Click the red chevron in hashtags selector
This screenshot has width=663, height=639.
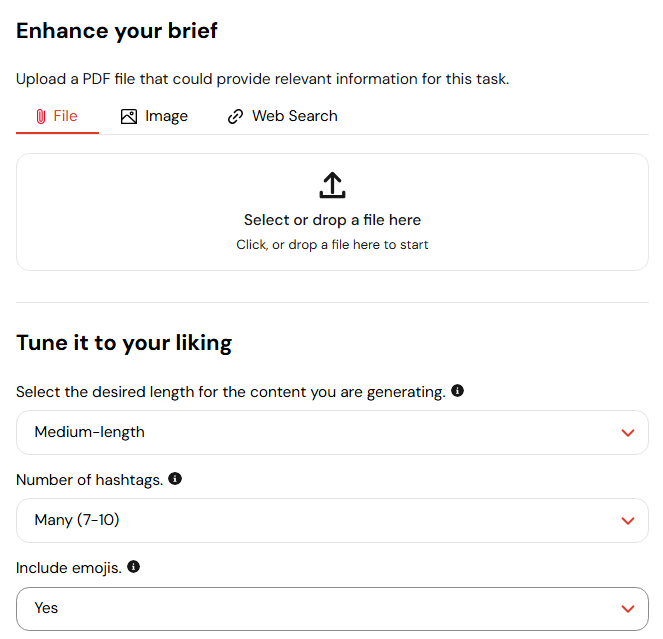pos(628,521)
